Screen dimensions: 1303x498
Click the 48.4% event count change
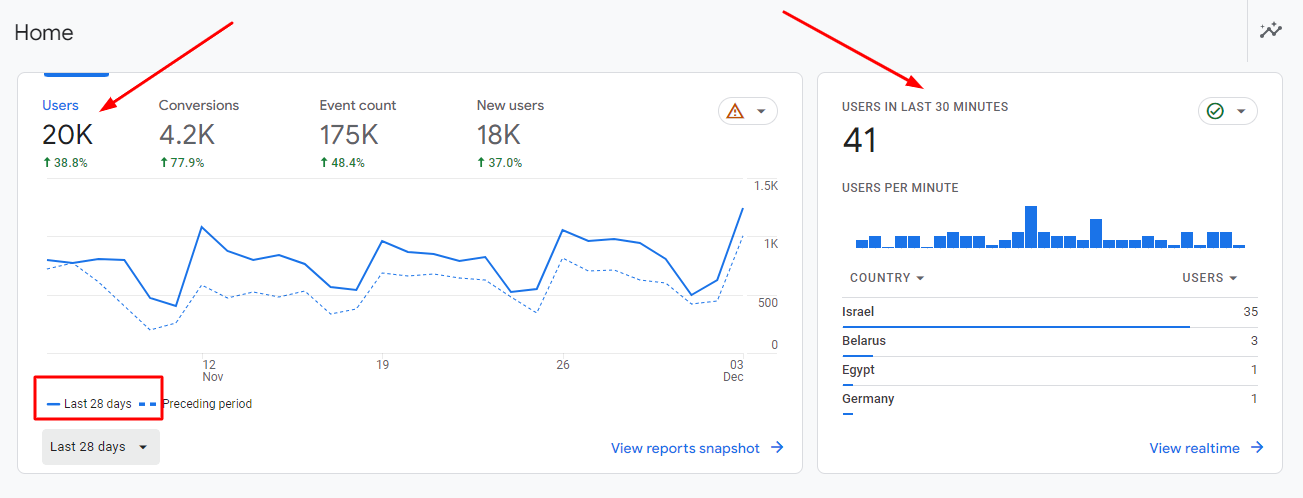pyautogui.click(x=342, y=162)
